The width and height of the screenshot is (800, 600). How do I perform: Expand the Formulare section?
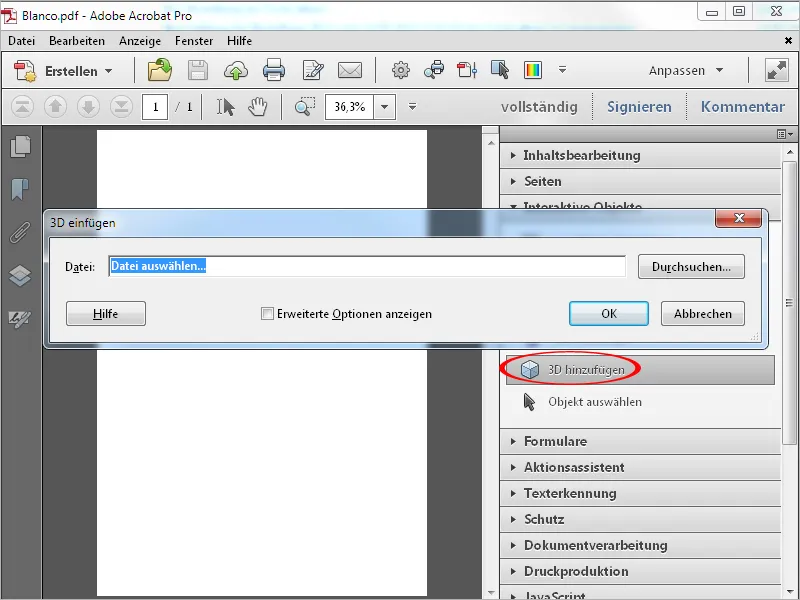640,441
